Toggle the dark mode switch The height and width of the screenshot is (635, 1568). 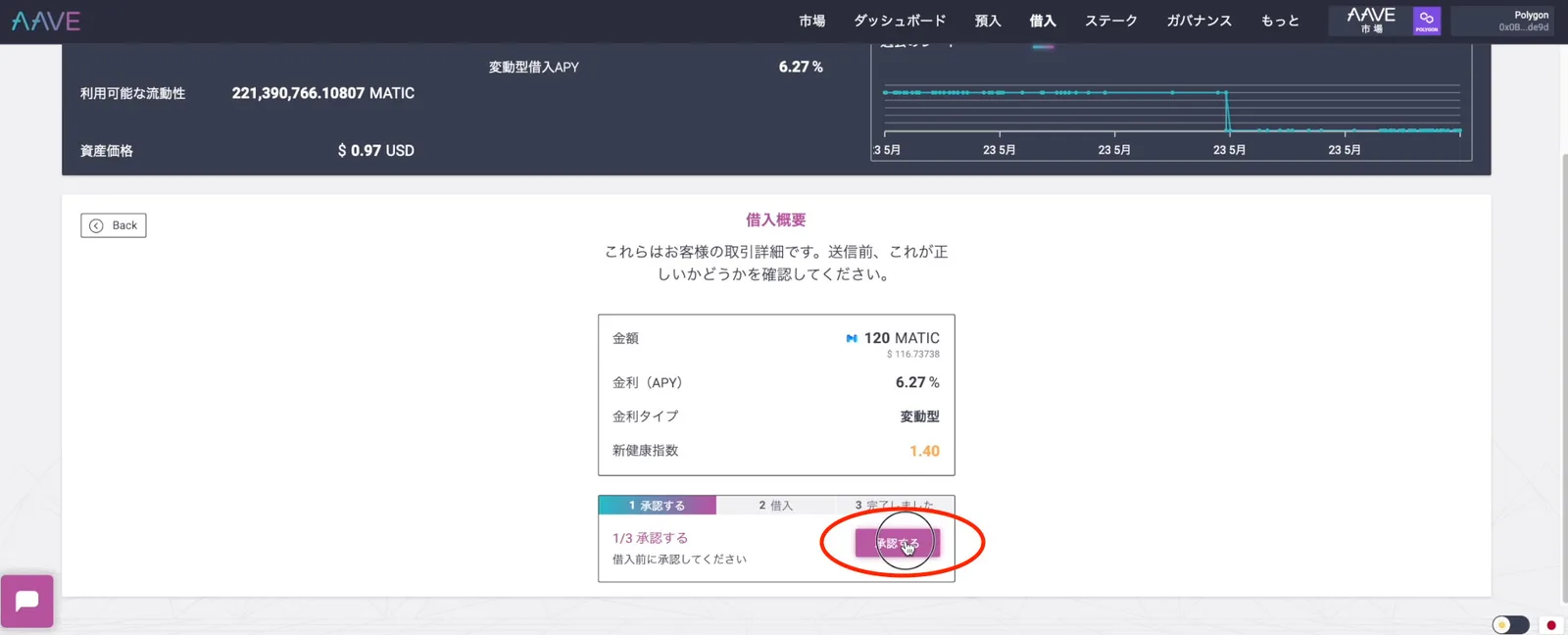point(1510,624)
